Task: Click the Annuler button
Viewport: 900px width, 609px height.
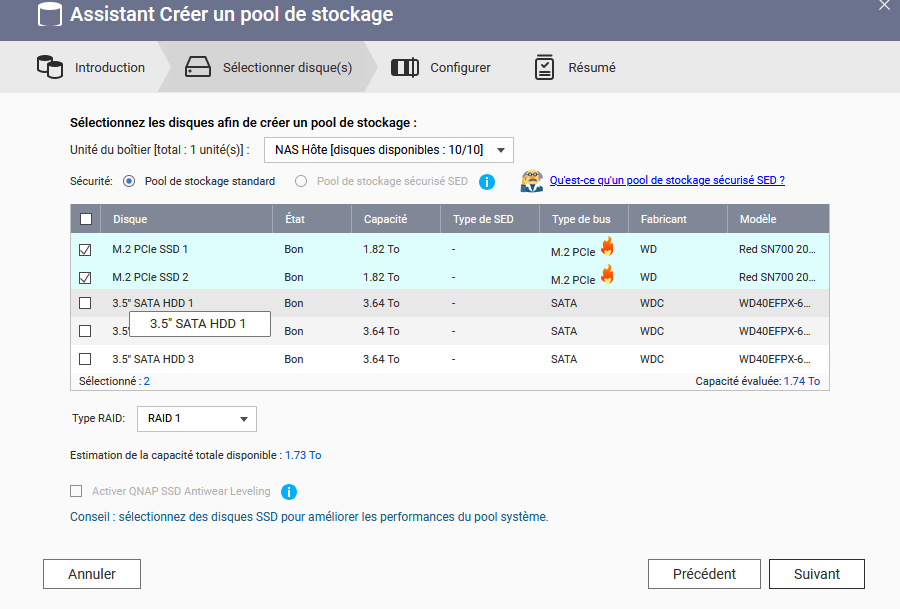Action: 92,574
